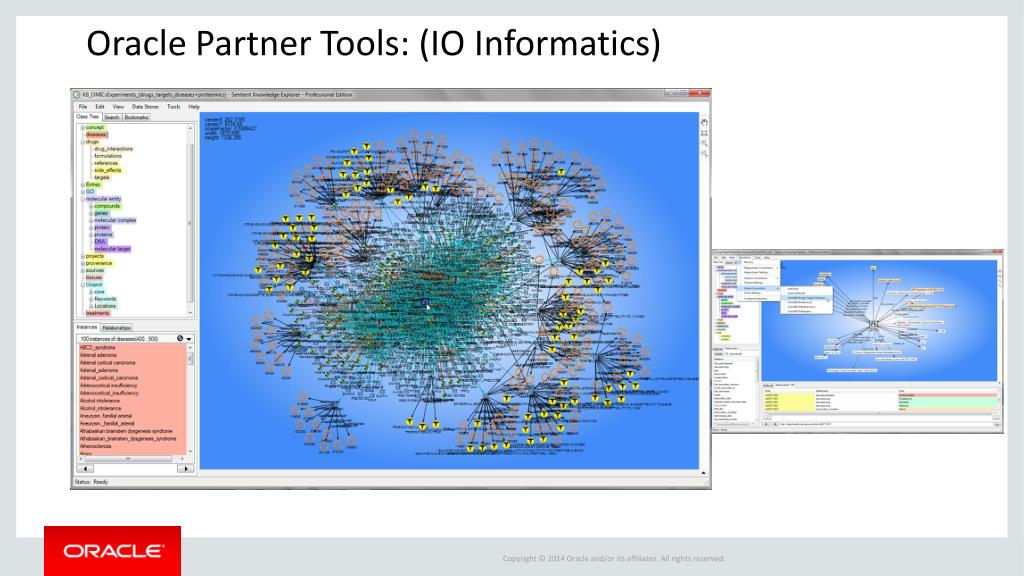Image resolution: width=1024 pixels, height=576 pixels.
Task: Select molecular complex in the class tree
Action: coord(115,221)
